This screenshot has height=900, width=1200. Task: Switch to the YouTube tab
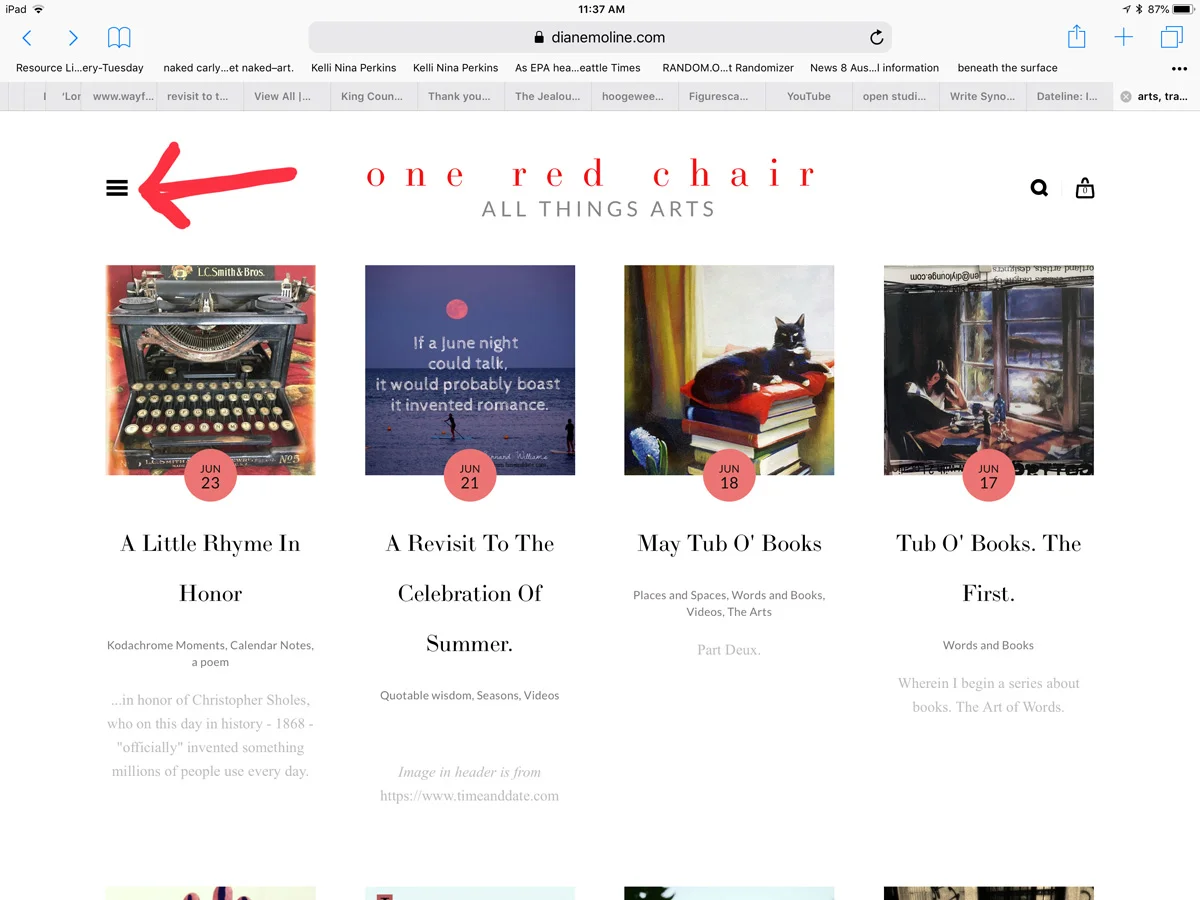pos(808,96)
